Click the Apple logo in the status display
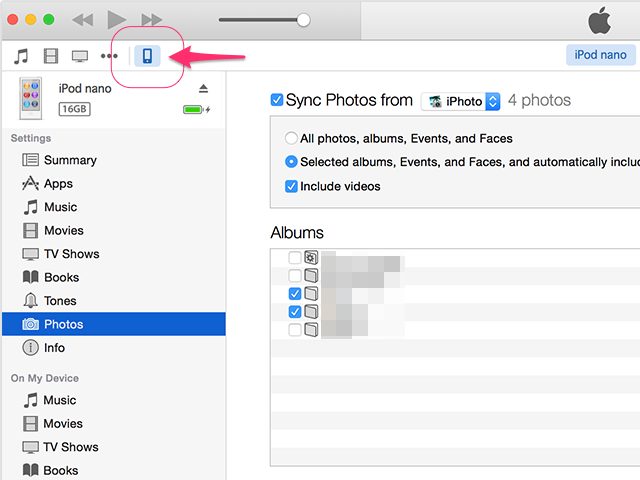 click(x=600, y=20)
